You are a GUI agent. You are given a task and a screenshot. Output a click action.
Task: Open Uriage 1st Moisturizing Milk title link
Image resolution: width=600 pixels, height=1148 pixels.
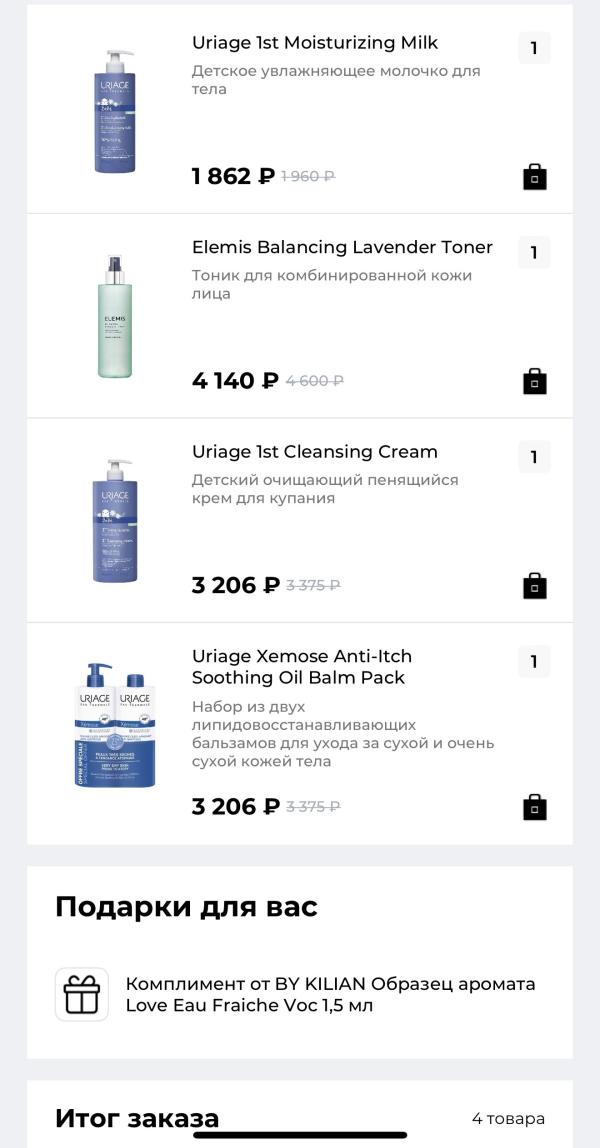(315, 43)
